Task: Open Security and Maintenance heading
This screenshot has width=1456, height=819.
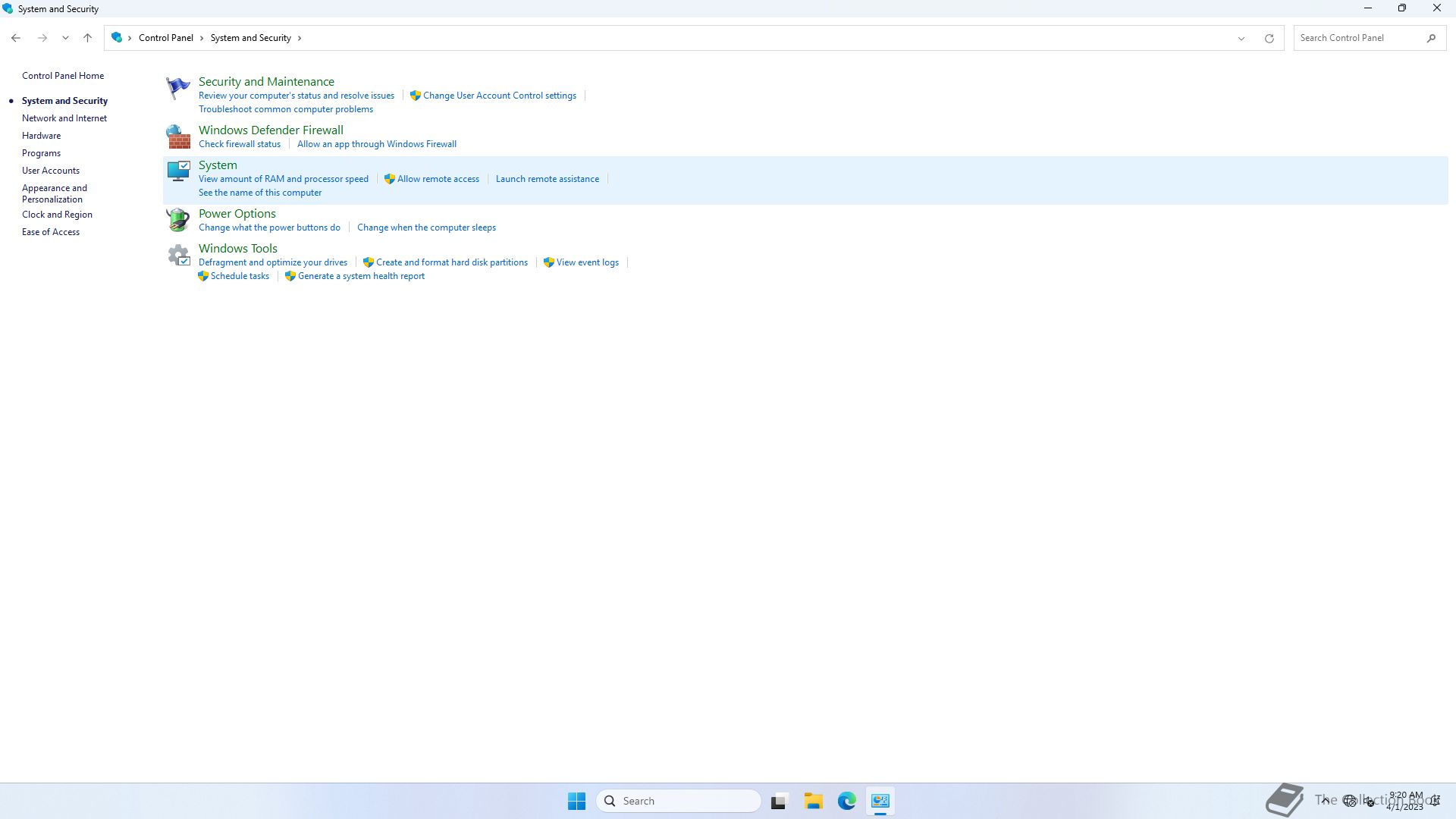Action: [x=266, y=81]
